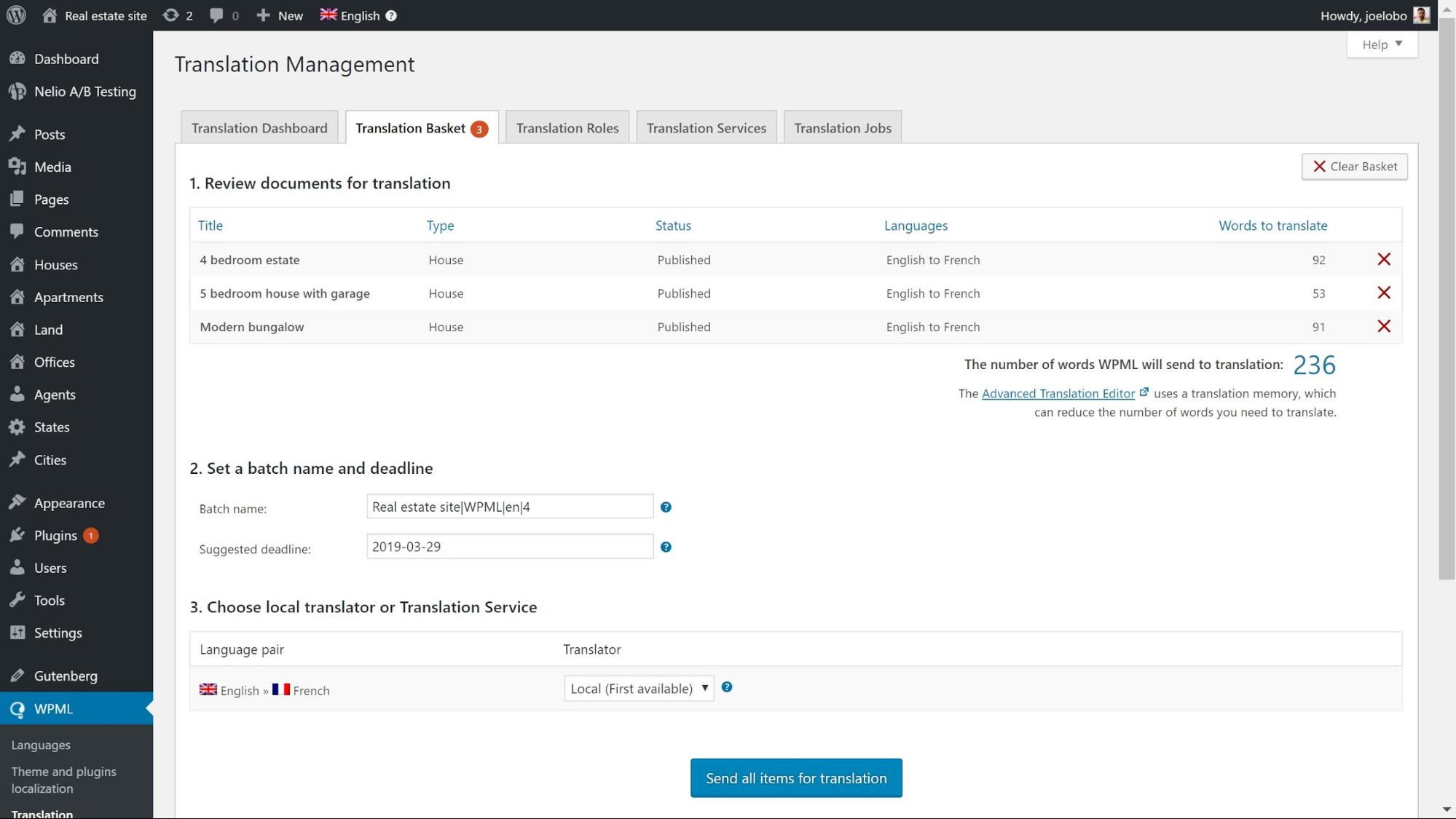Click the translator help question icon
The image size is (1456, 819).
point(726,687)
